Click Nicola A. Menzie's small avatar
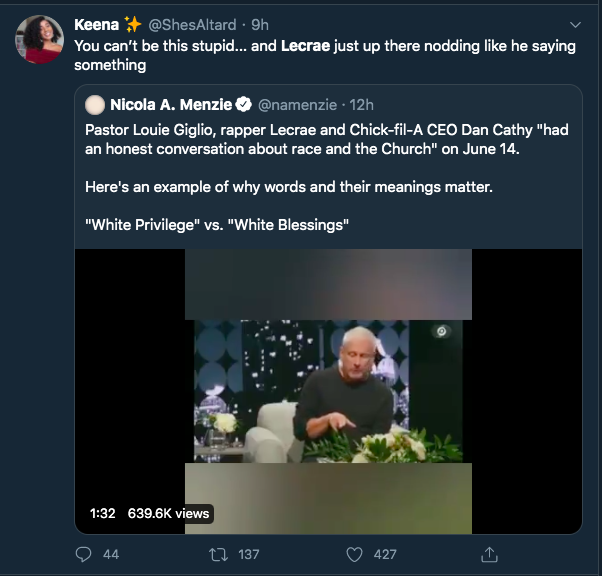602x576 pixels. pos(96,105)
